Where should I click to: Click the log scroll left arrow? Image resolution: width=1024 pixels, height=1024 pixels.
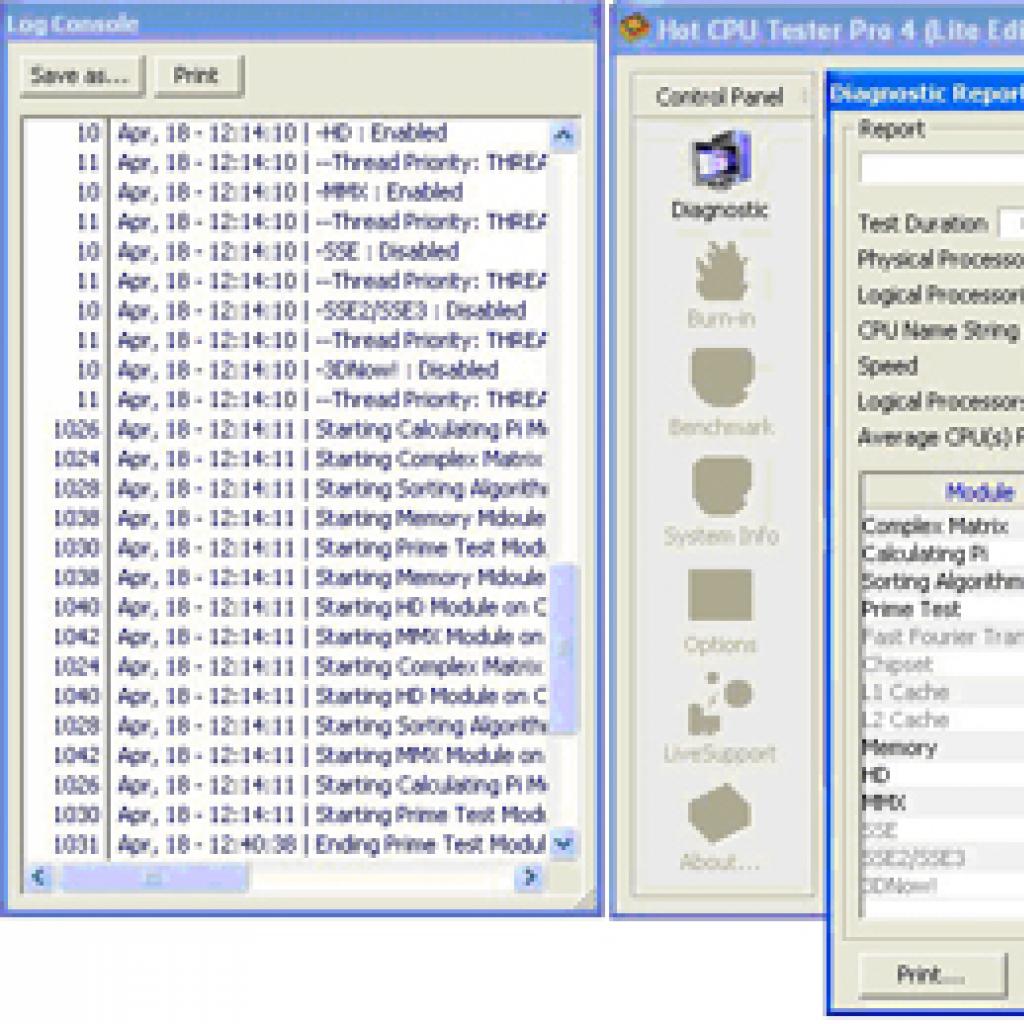coord(39,877)
